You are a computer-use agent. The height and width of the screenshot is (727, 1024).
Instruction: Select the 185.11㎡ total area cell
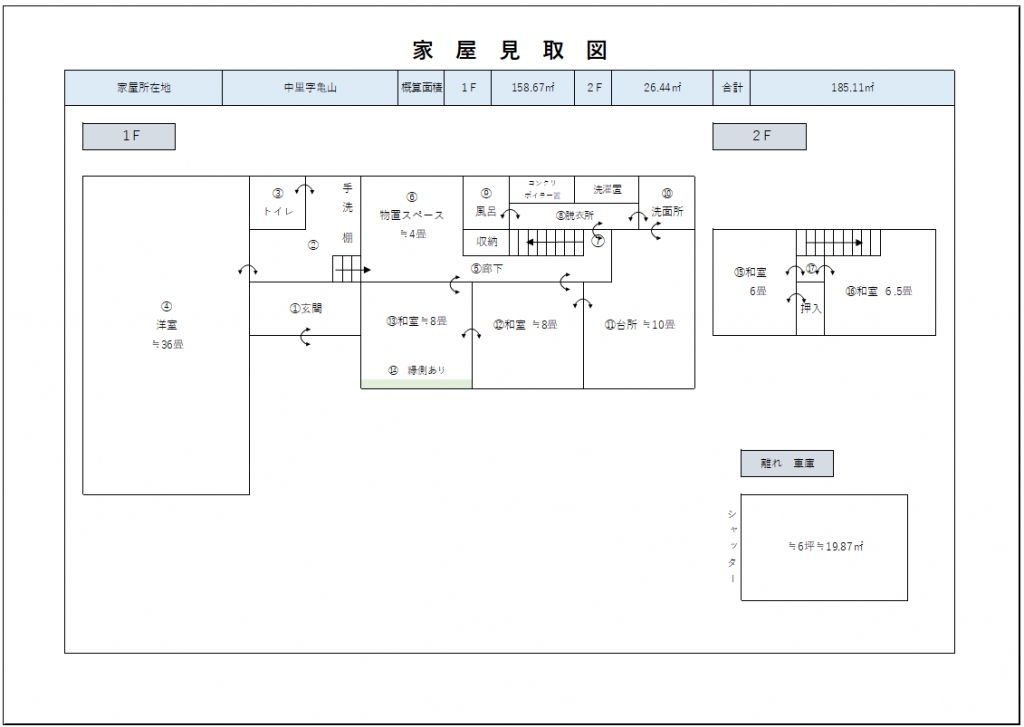pyautogui.click(x=852, y=88)
